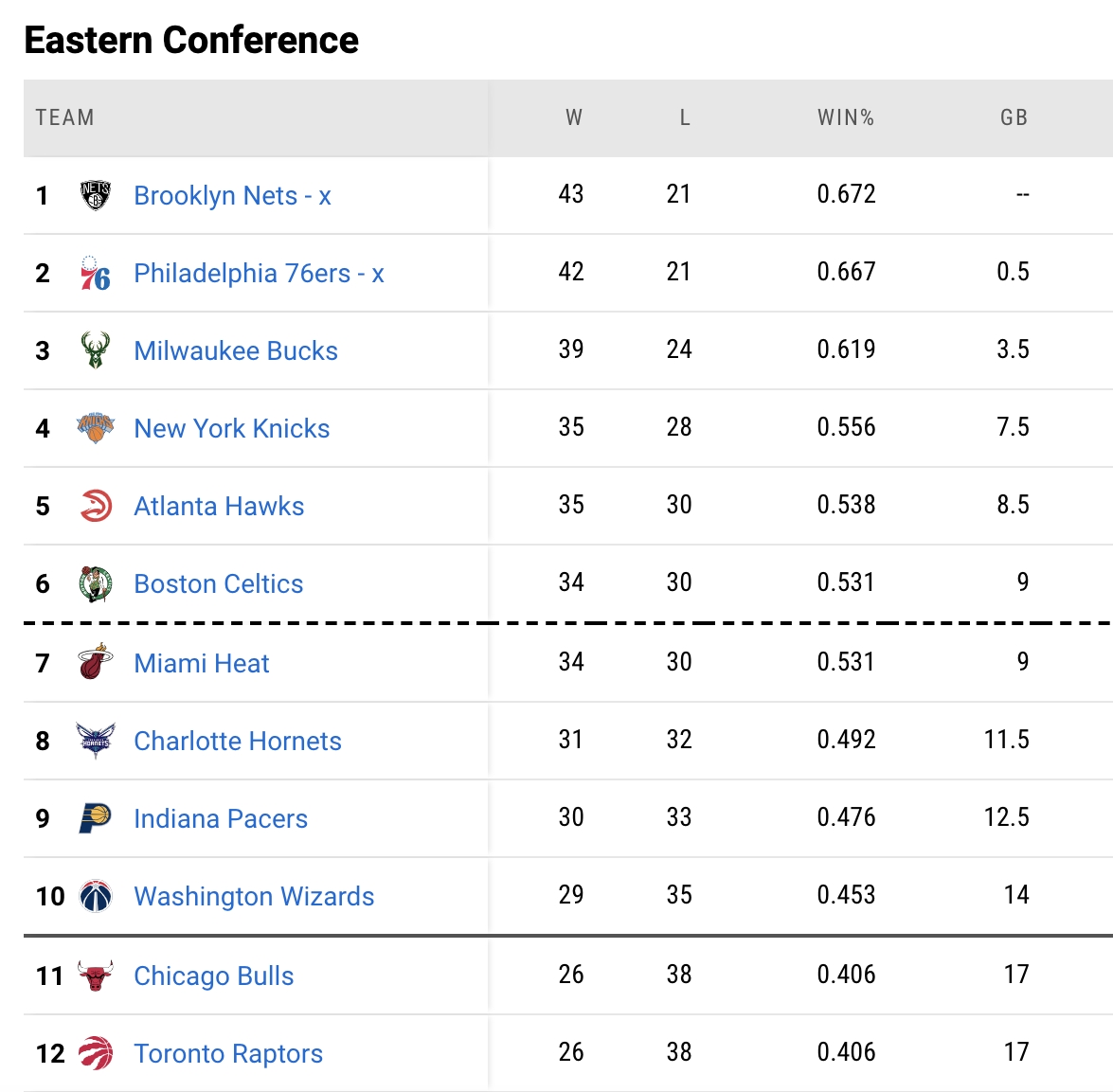
Task: Click the TEAM column header
Action: 64,117
